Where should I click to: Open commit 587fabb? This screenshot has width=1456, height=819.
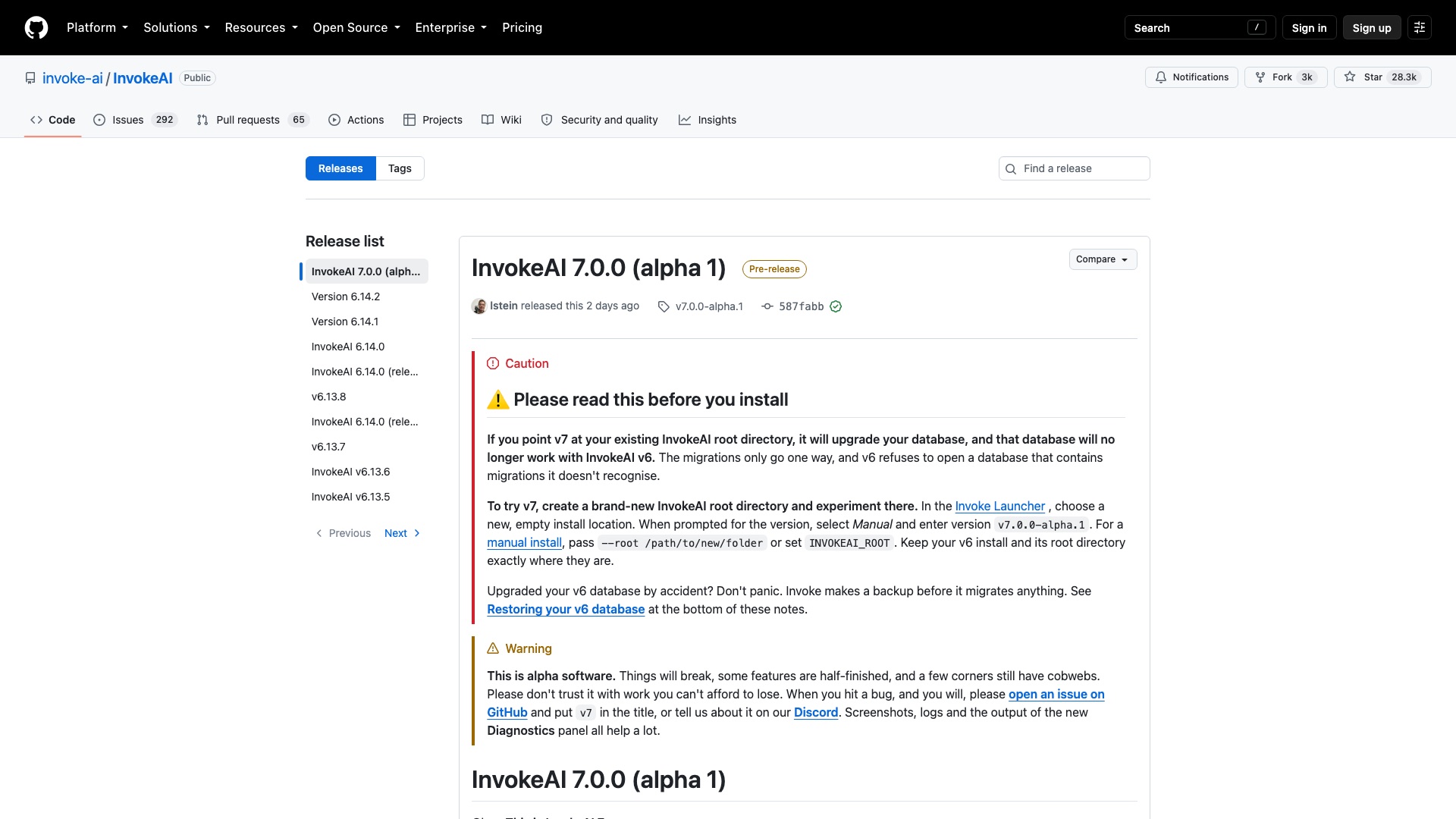click(x=801, y=306)
